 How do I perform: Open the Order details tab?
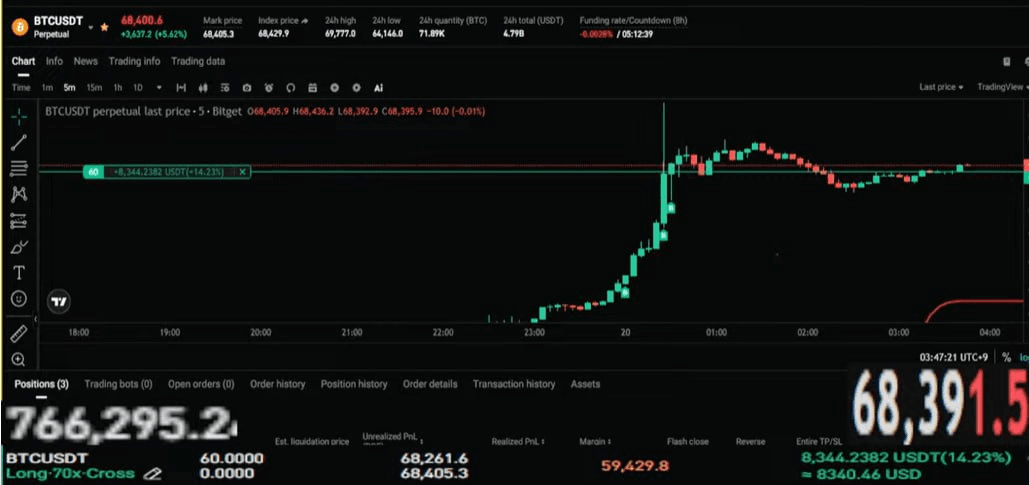[430, 384]
